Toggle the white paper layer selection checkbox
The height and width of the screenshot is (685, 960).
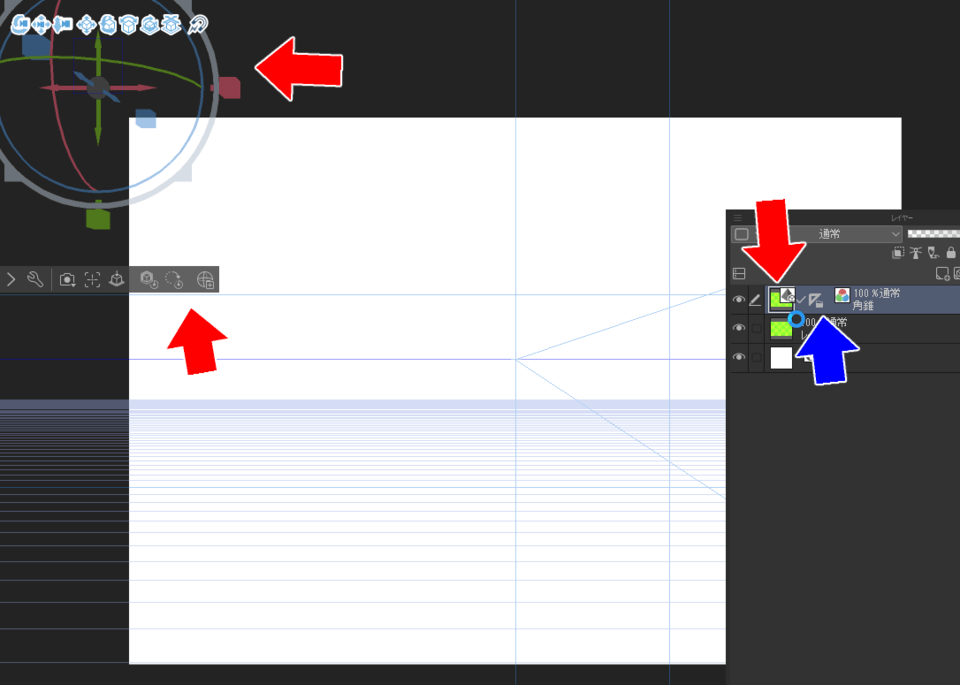tap(757, 357)
